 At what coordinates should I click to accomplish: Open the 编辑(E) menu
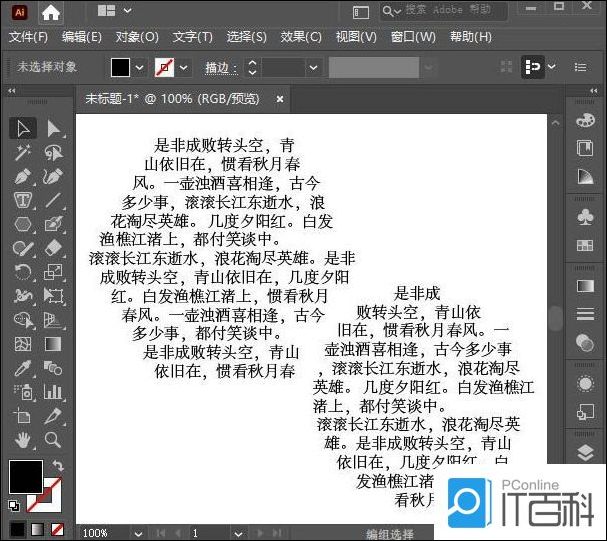pyautogui.click(x=82, y=37)
